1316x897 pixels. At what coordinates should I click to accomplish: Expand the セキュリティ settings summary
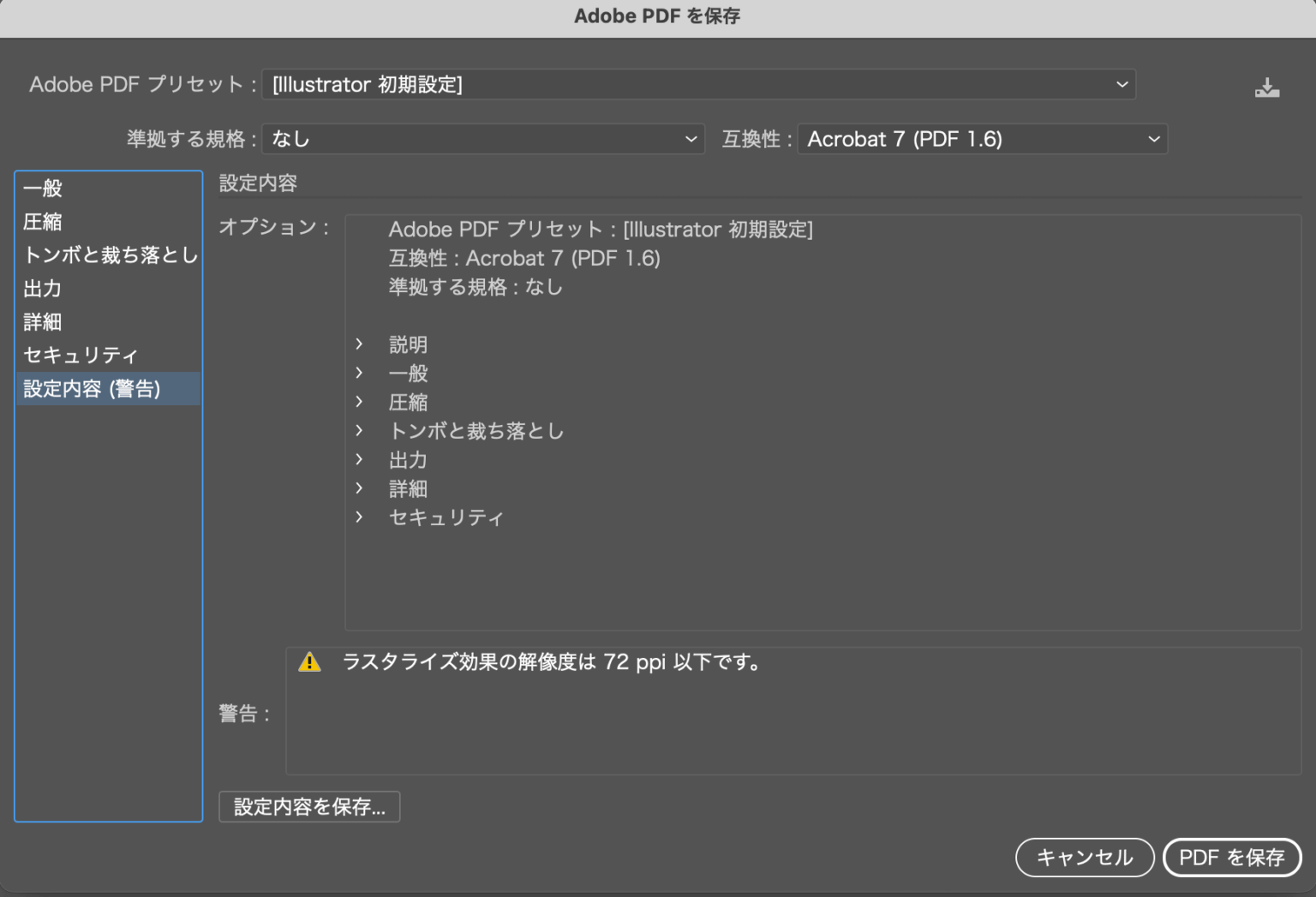point(359,517)
